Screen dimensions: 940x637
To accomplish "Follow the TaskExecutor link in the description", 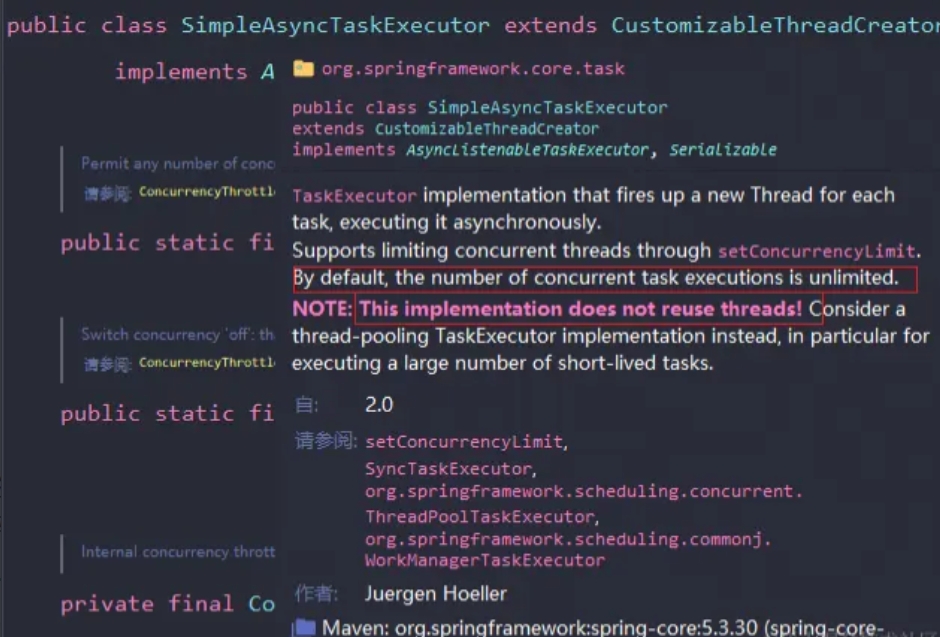I will 354,196.
